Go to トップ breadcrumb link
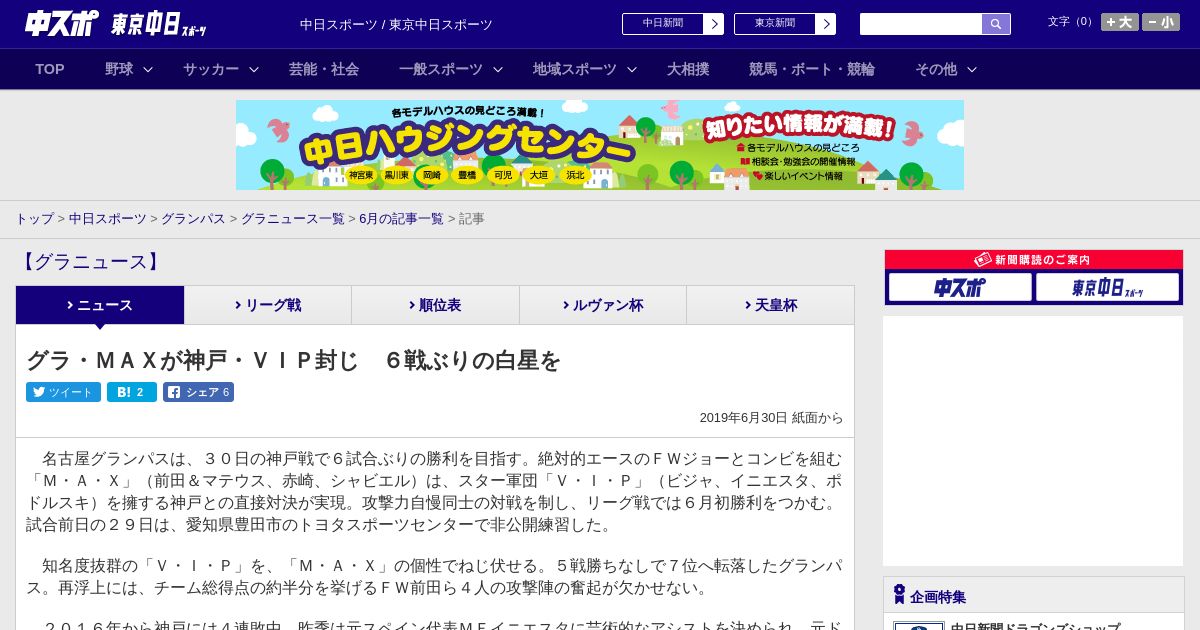This screenshot has height=630, width=1200. tap(34, 219)
